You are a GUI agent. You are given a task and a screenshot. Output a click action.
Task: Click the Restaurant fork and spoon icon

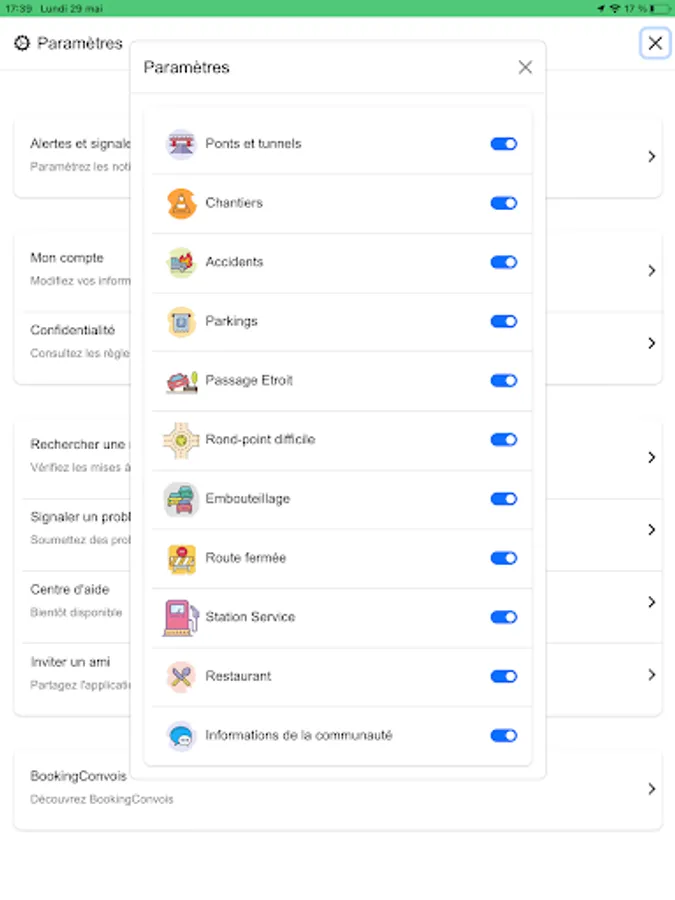coord(181,677)
